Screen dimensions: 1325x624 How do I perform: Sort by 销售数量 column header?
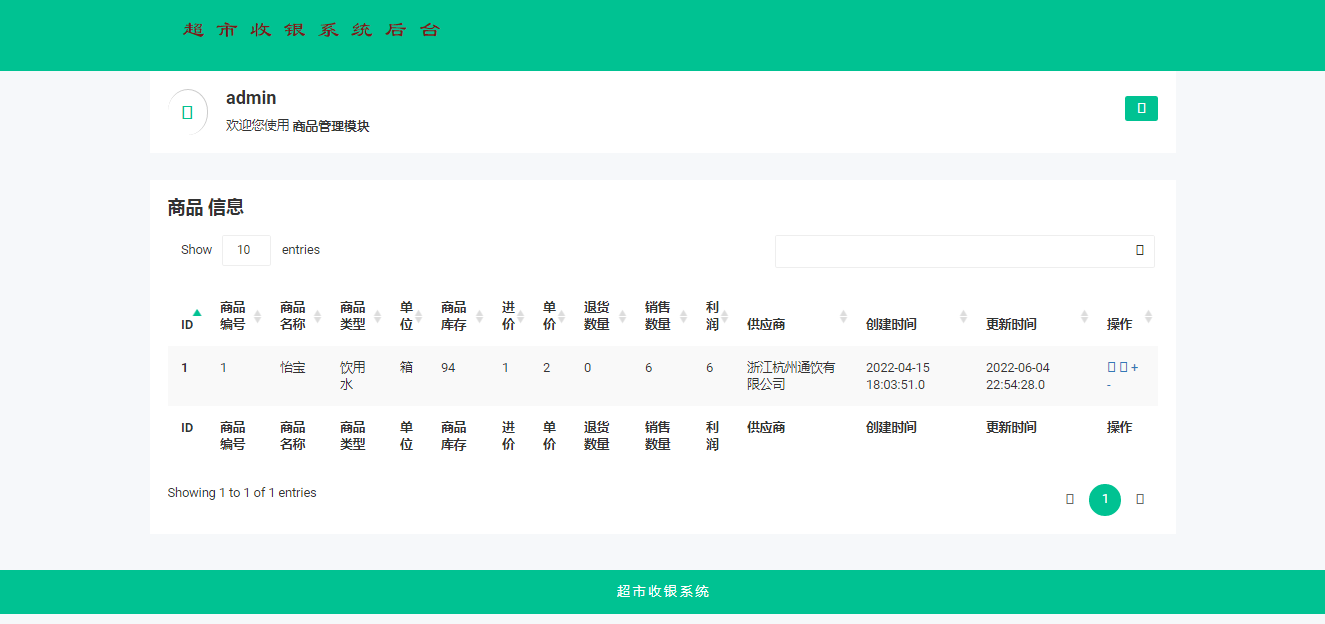[658, 316]
